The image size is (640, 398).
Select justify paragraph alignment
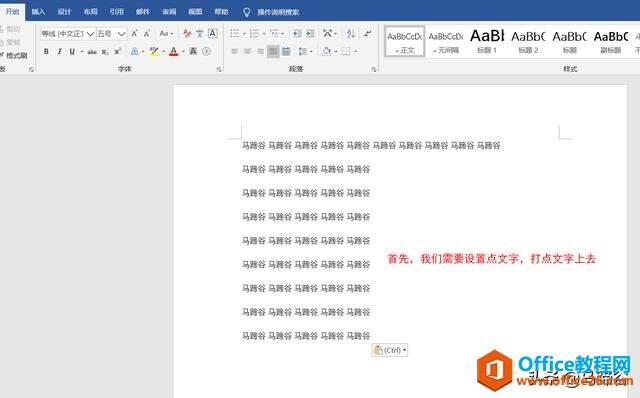(273, 51)
